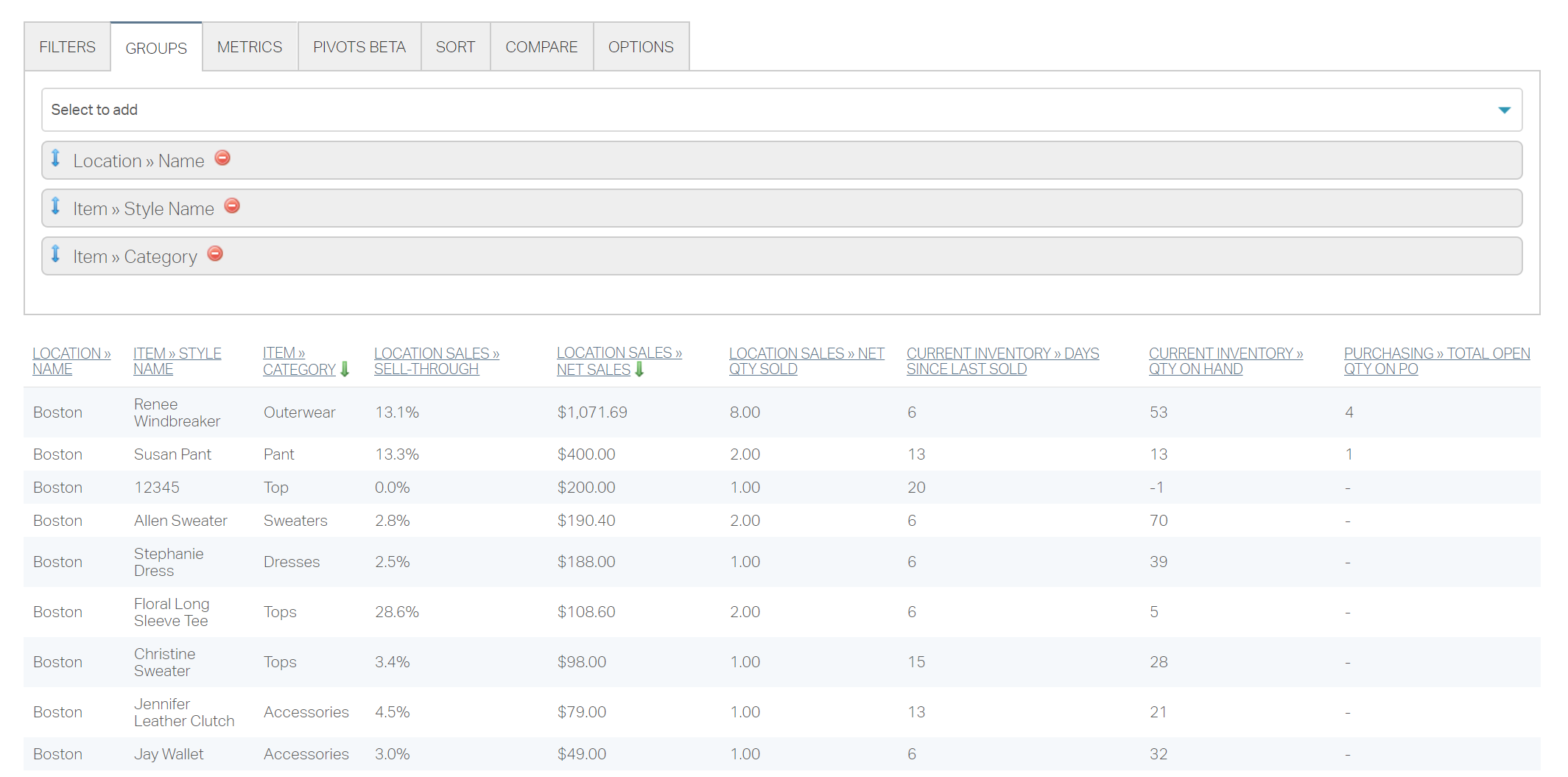Viewport: 1568px width, 777px height.
Task: Click the reorder arrows on Item » Style Name group
Action: (x=56, y=207)
